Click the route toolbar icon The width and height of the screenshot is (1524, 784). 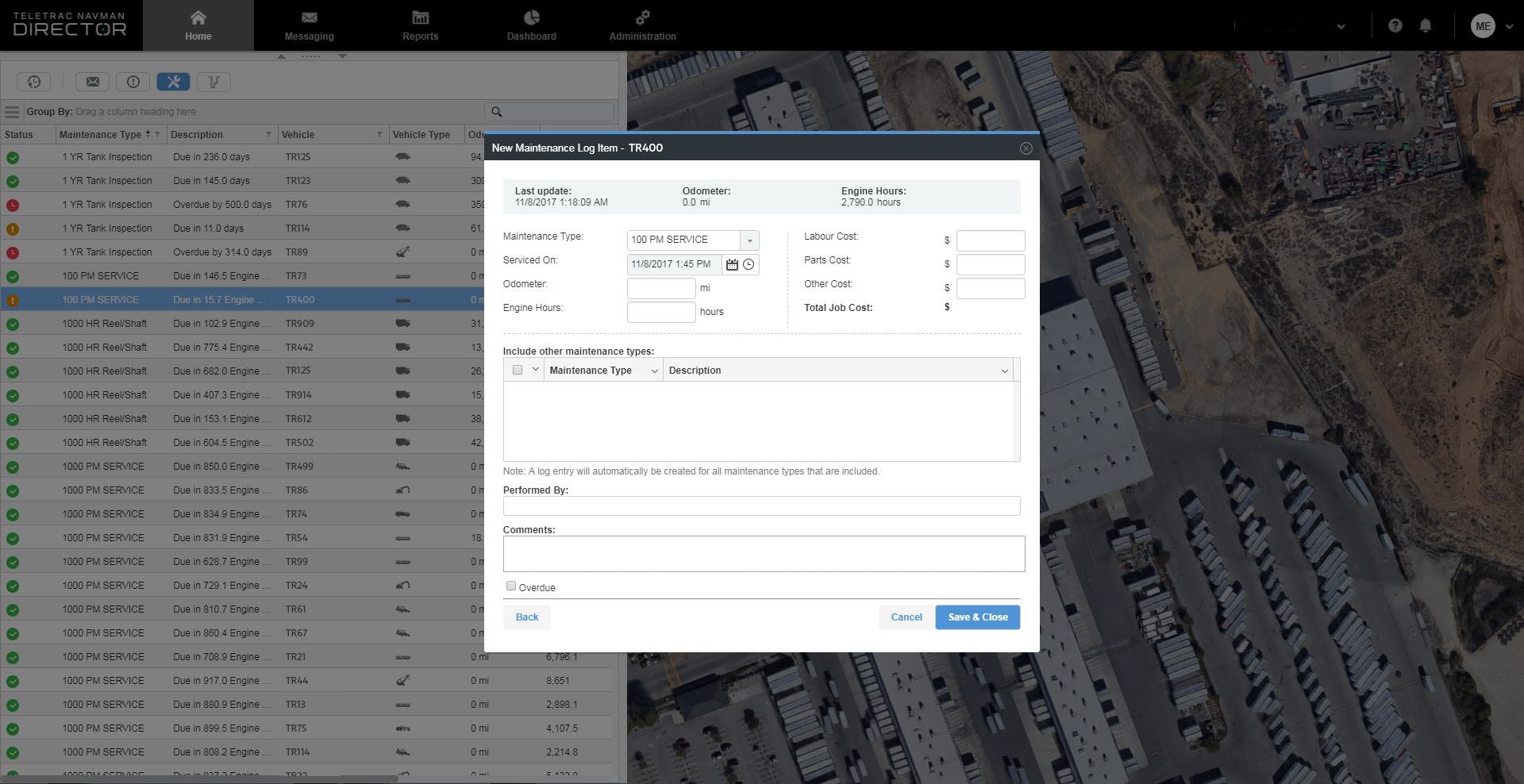[214, 82]
